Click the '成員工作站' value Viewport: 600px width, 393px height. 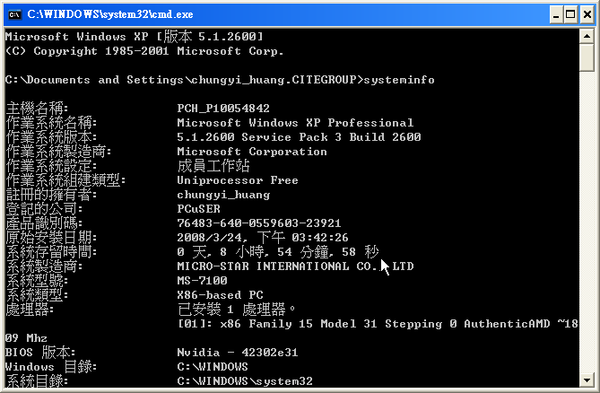[213, 166]
